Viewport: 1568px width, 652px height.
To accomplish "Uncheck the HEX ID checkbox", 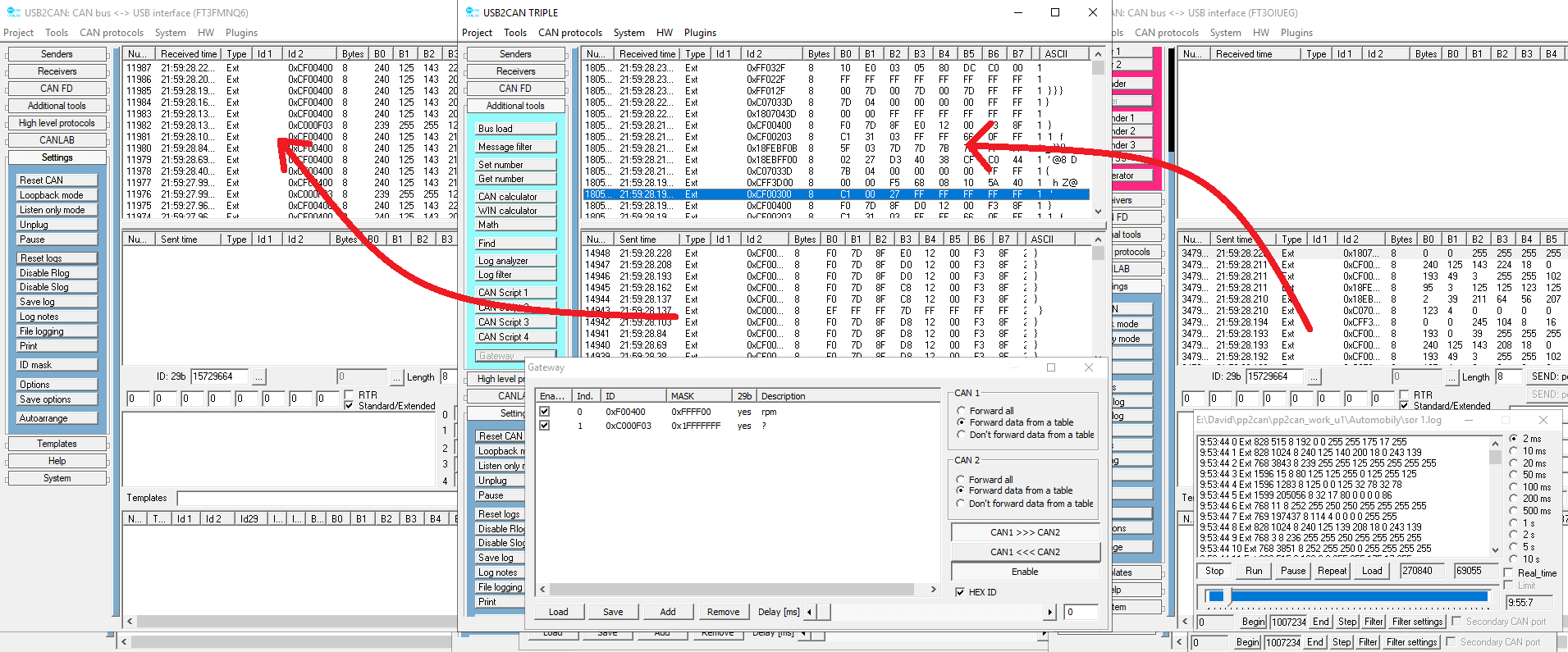I will tap(960, 592).
